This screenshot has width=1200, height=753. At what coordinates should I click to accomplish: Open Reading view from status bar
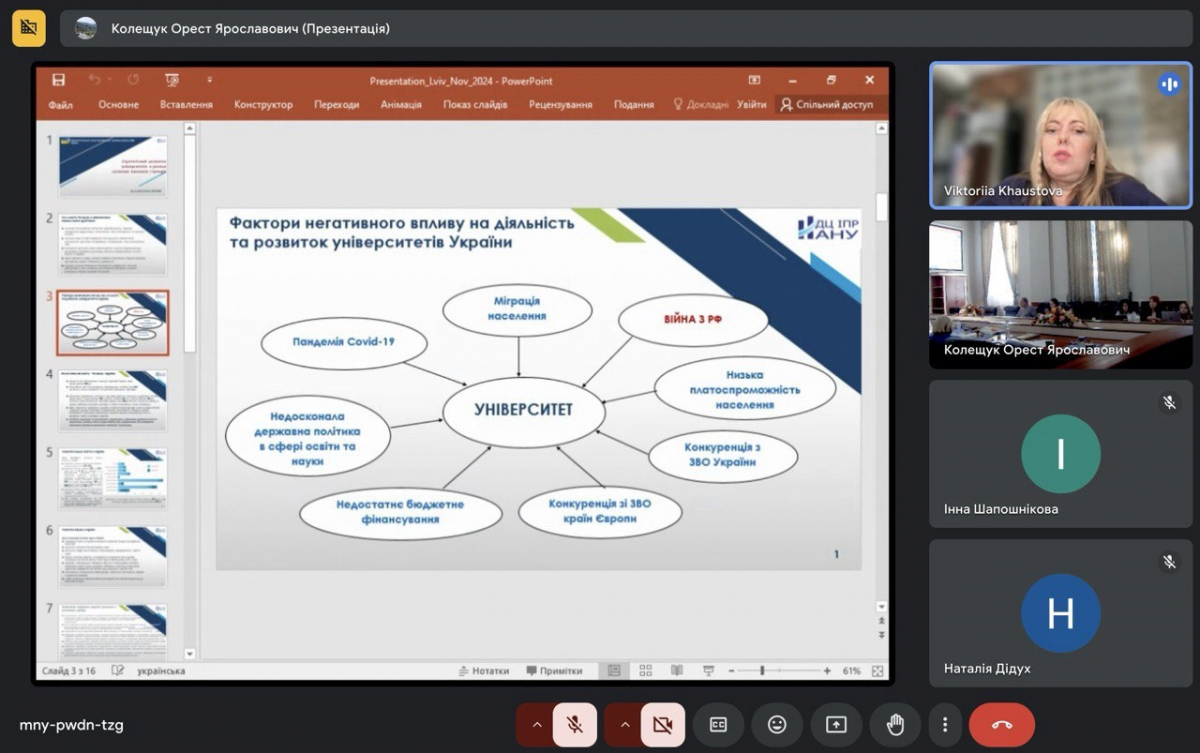[677, 671]
